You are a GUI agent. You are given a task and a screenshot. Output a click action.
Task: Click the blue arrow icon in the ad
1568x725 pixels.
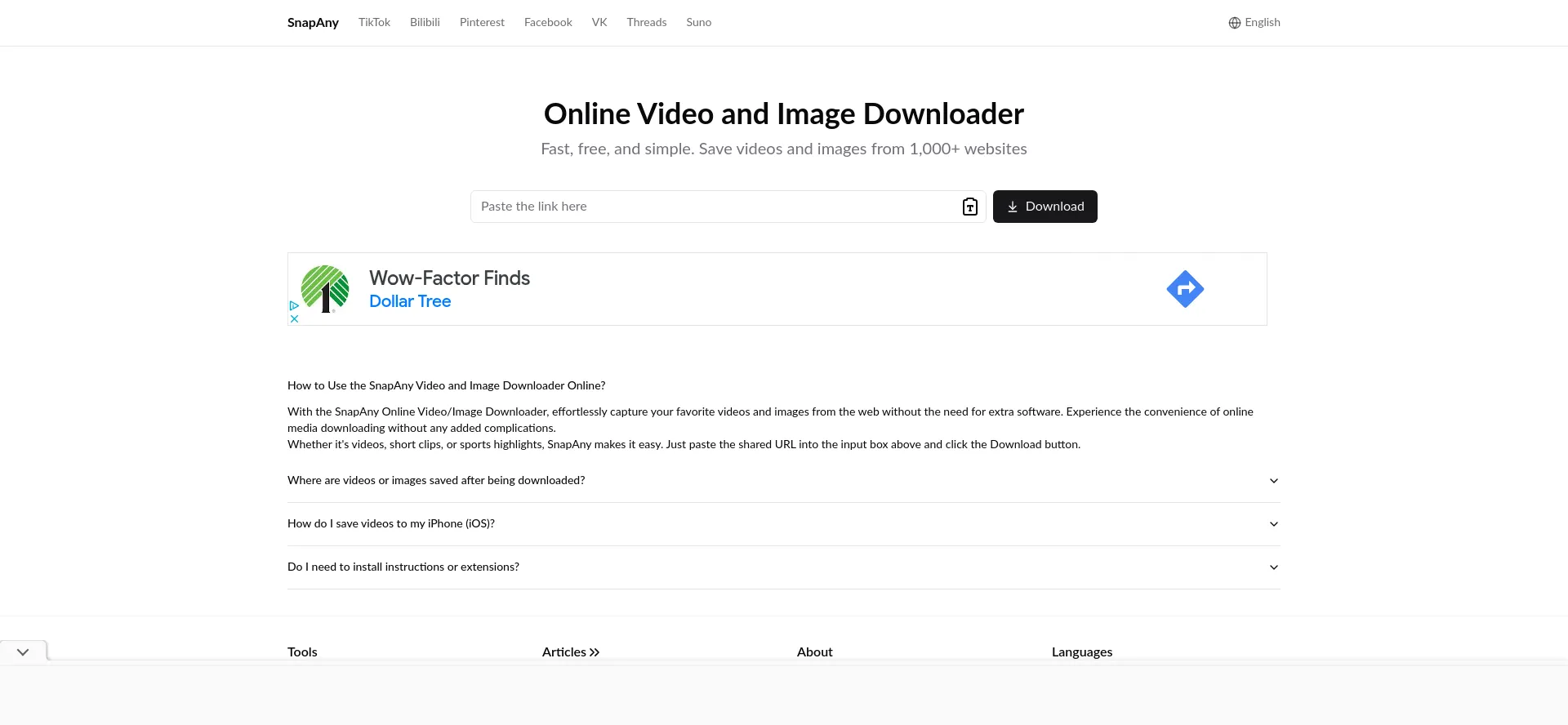pyautogui.click(x=1185, y=289)
